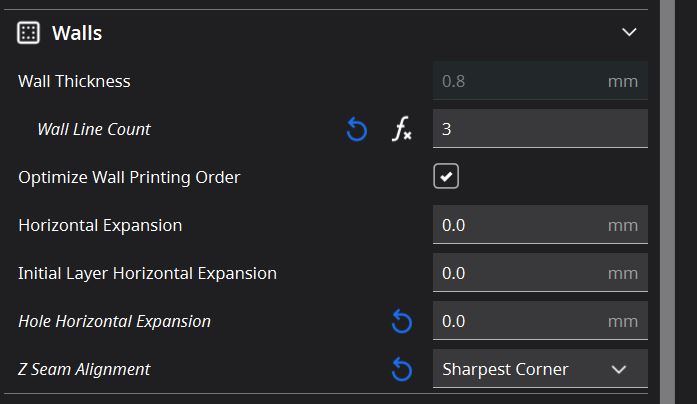Viewport: 697px width, 404px height.
Task: Reset Wall Line Count to default value
Action: click(x=357, y=129)
